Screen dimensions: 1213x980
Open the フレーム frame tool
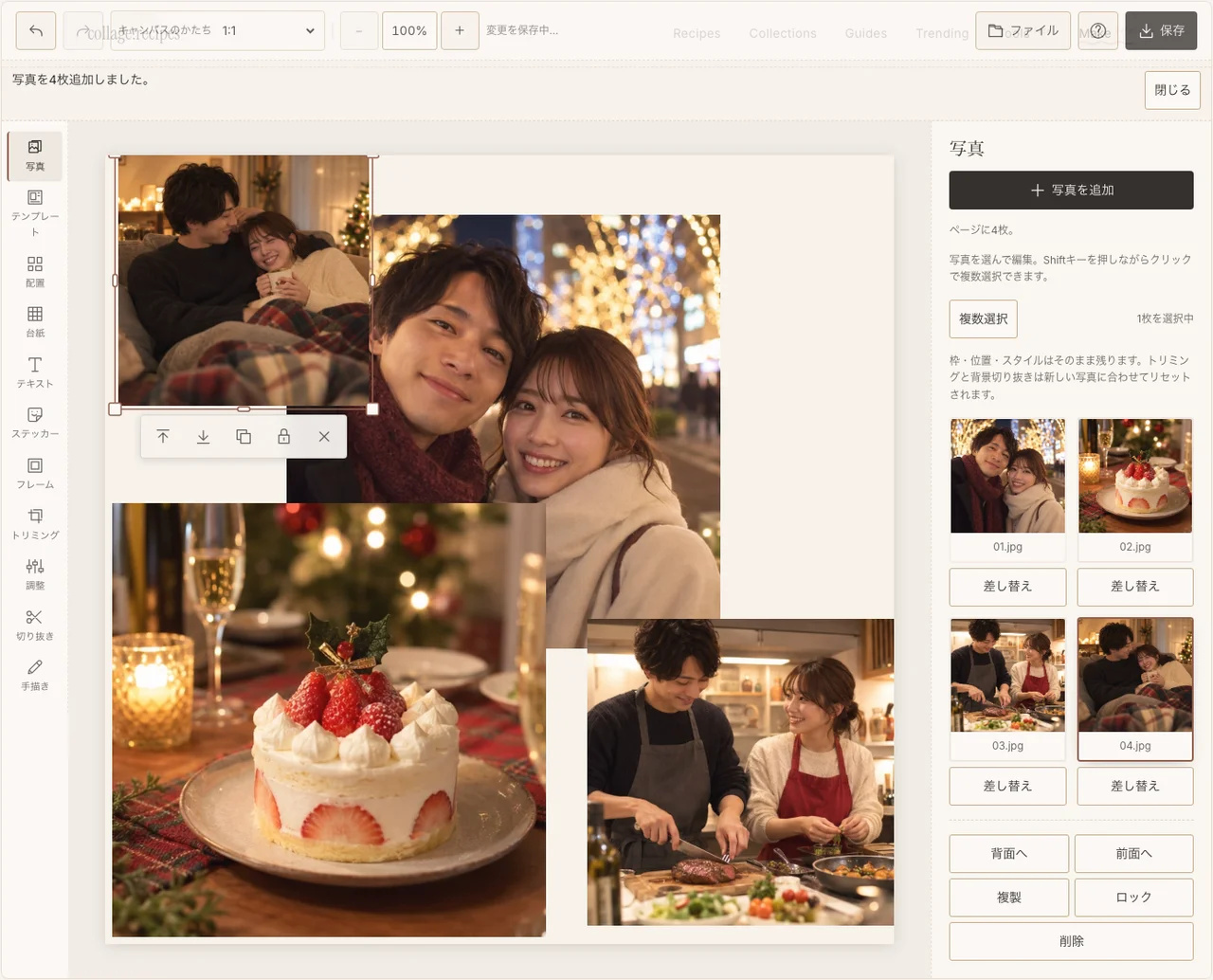[x=35, y=474]
